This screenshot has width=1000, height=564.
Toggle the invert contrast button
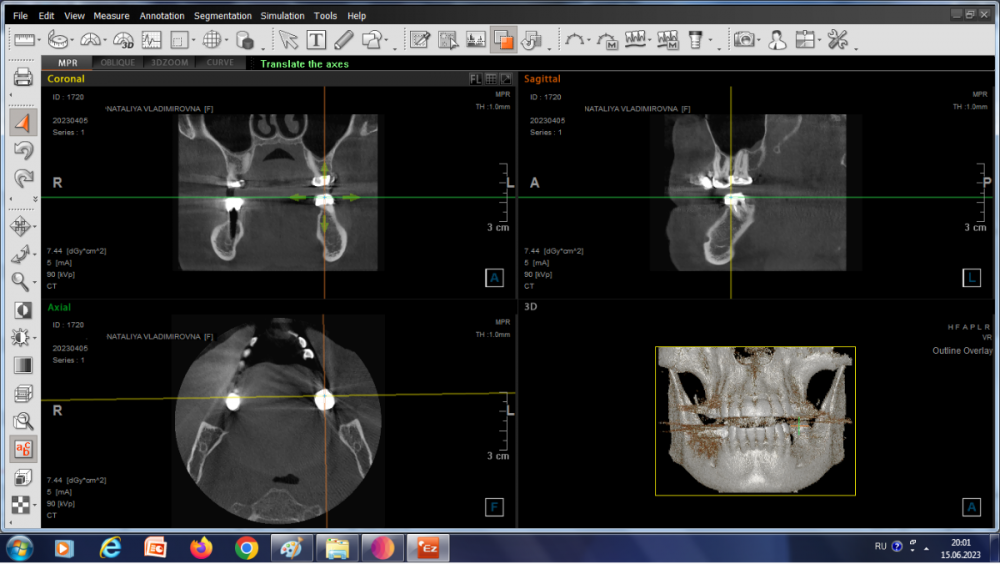(22, 310)
